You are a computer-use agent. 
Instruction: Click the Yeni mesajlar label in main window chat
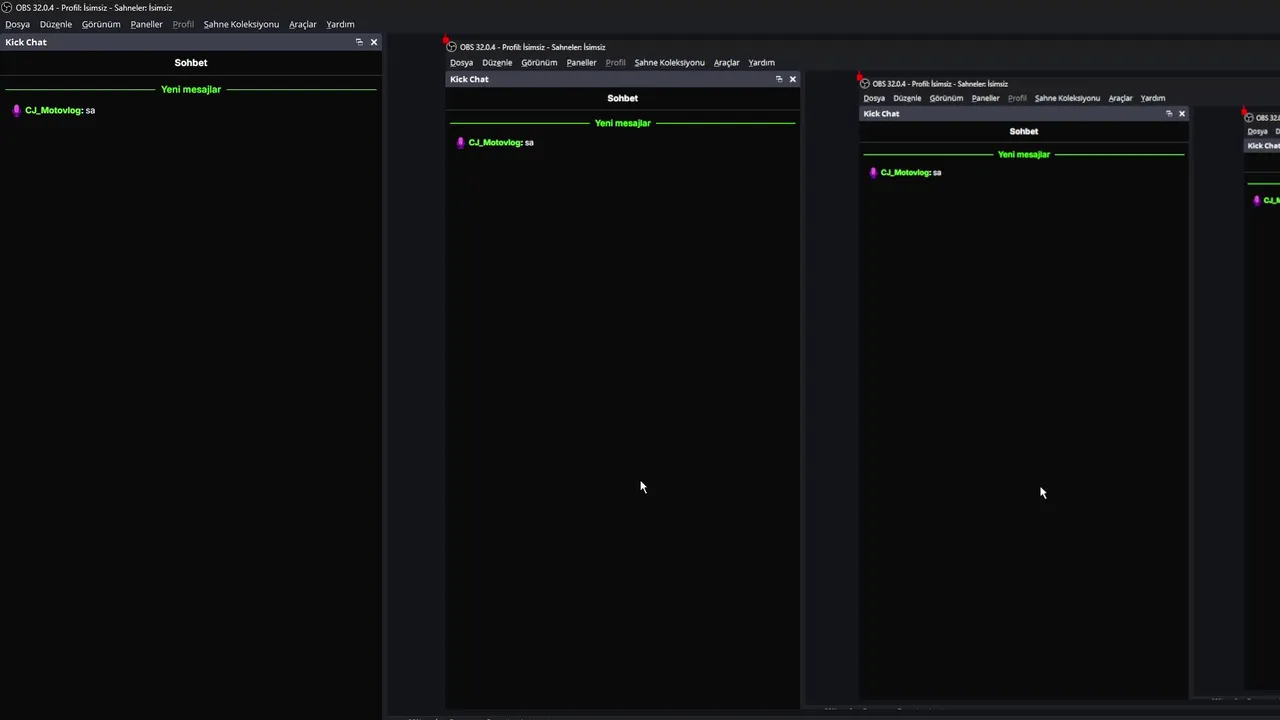pos(191,89)
